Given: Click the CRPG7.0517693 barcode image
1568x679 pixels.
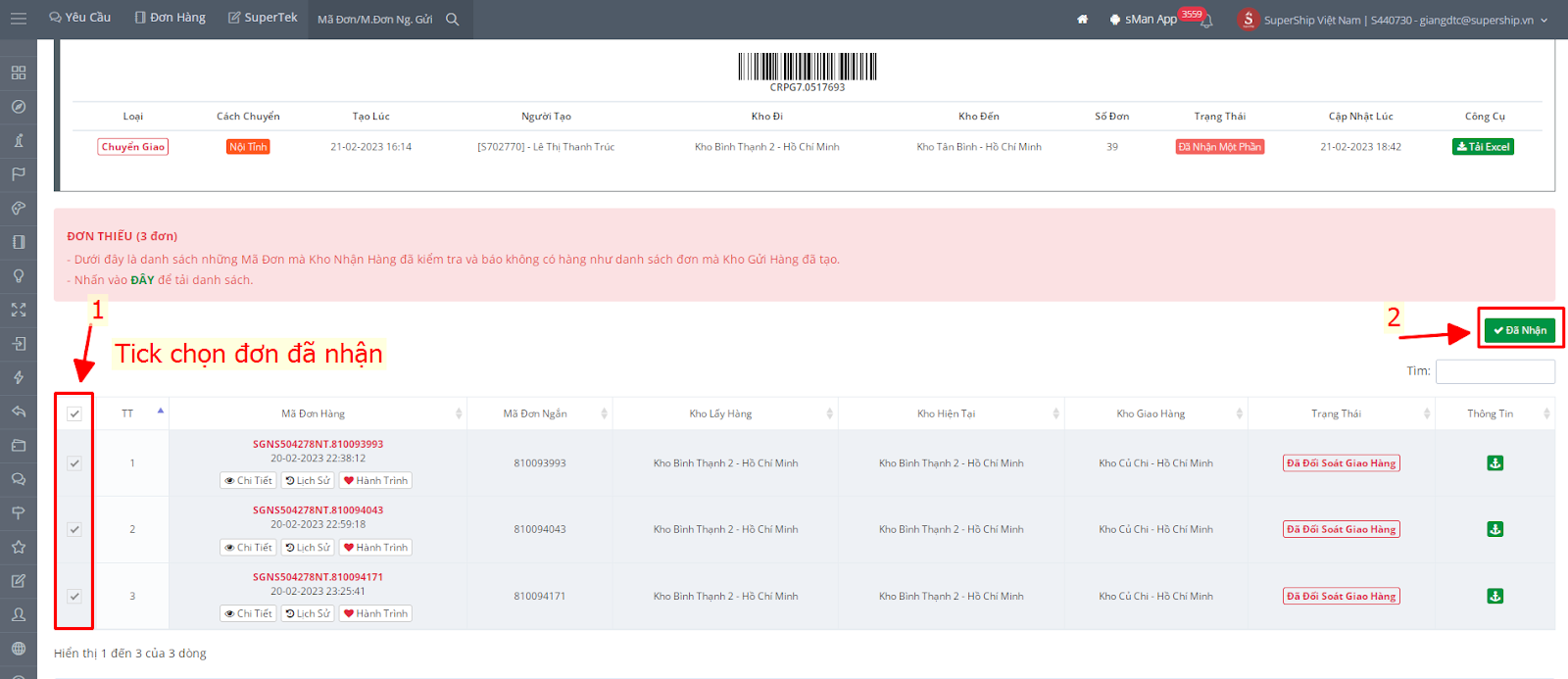Looking at the screenshot, I should tap(807, 67).
